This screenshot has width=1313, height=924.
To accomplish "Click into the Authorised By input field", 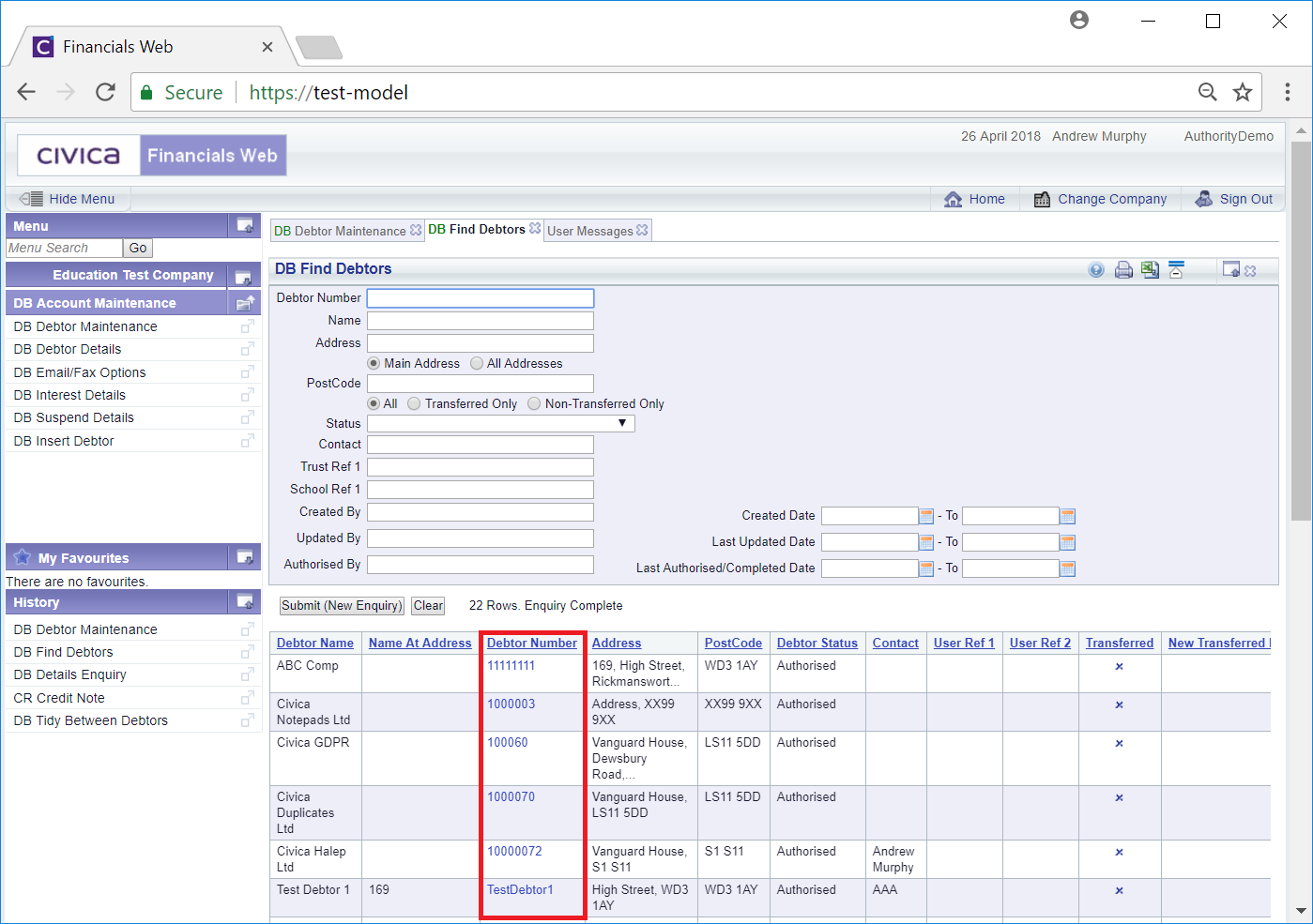I will click(x=481, y=565).
